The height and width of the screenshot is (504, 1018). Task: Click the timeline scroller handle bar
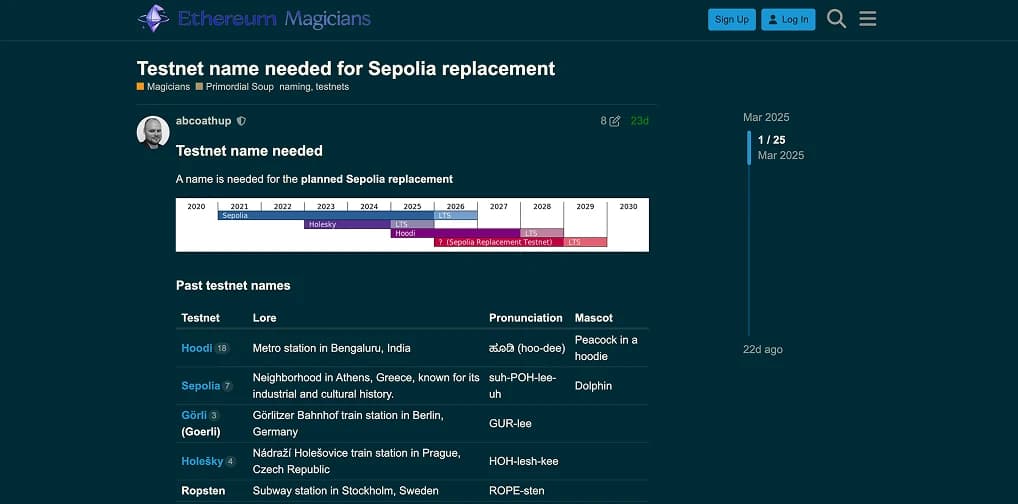[749, 147]
